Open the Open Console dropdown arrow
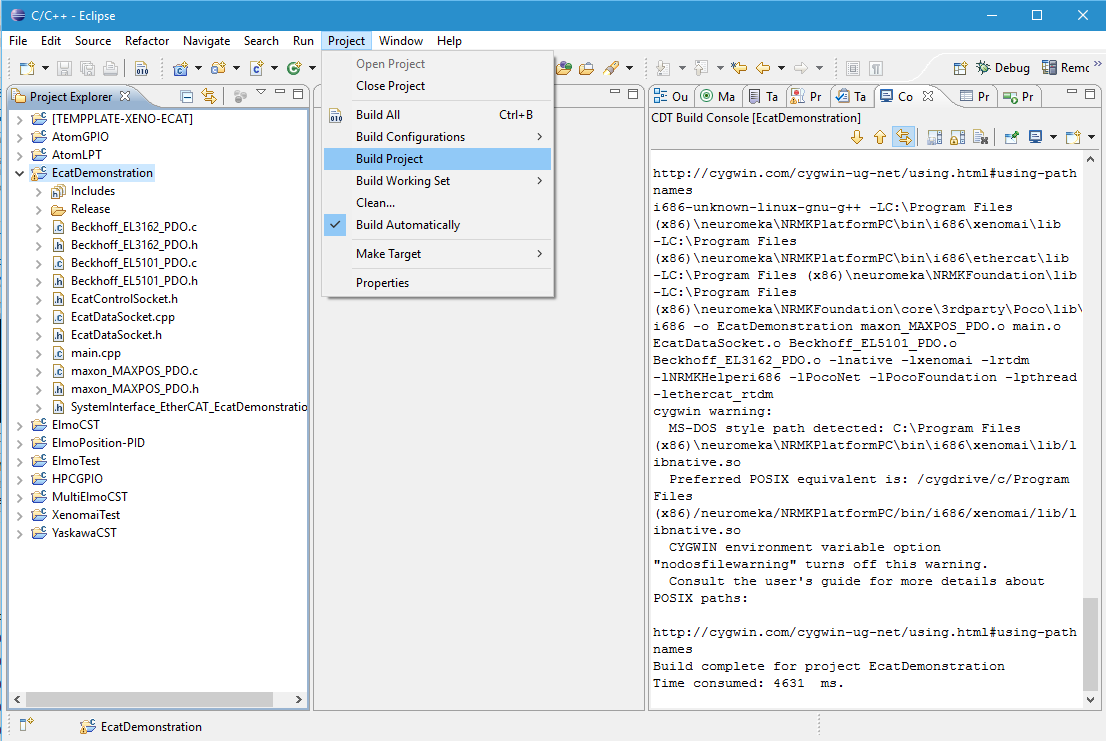The image size is (1106, 741). [x=1091, y=137]
